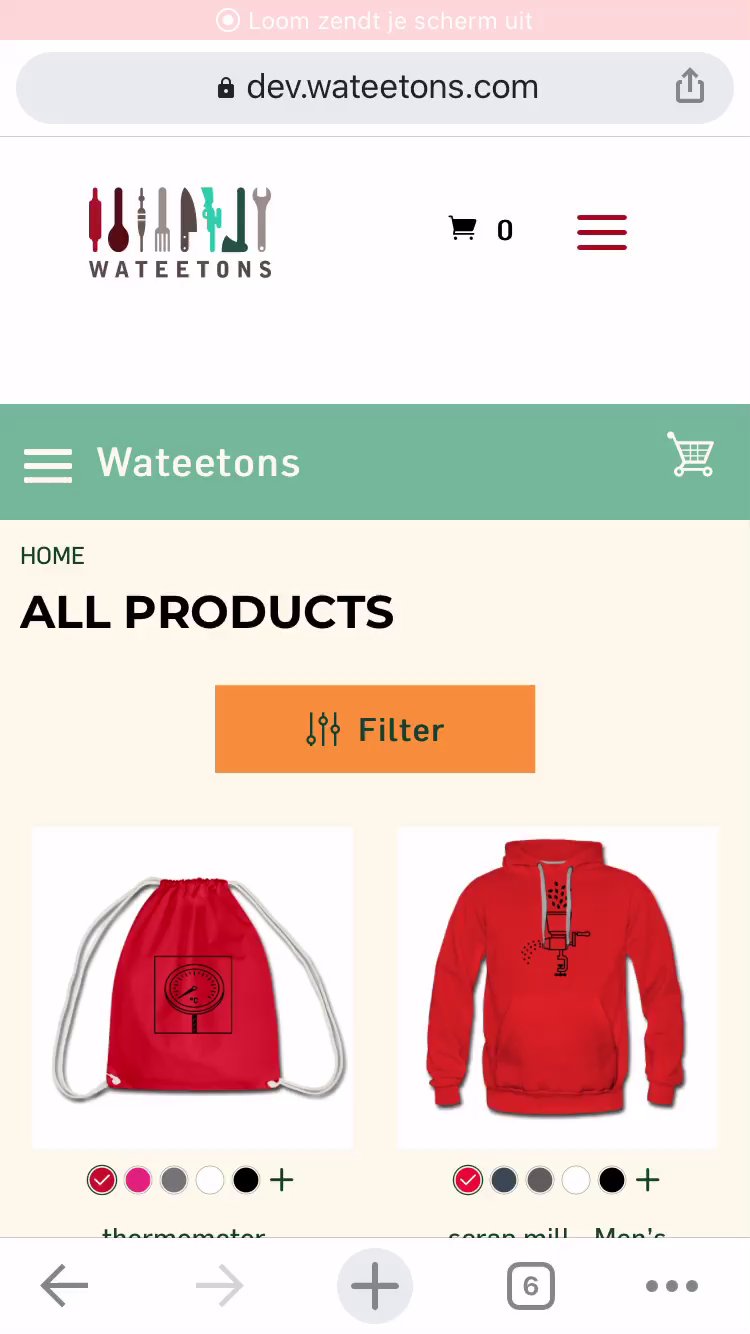Expand more colors plus under hoodie
The height and width of the screenshot is (1334, 750).
[x=648, y=1180]
